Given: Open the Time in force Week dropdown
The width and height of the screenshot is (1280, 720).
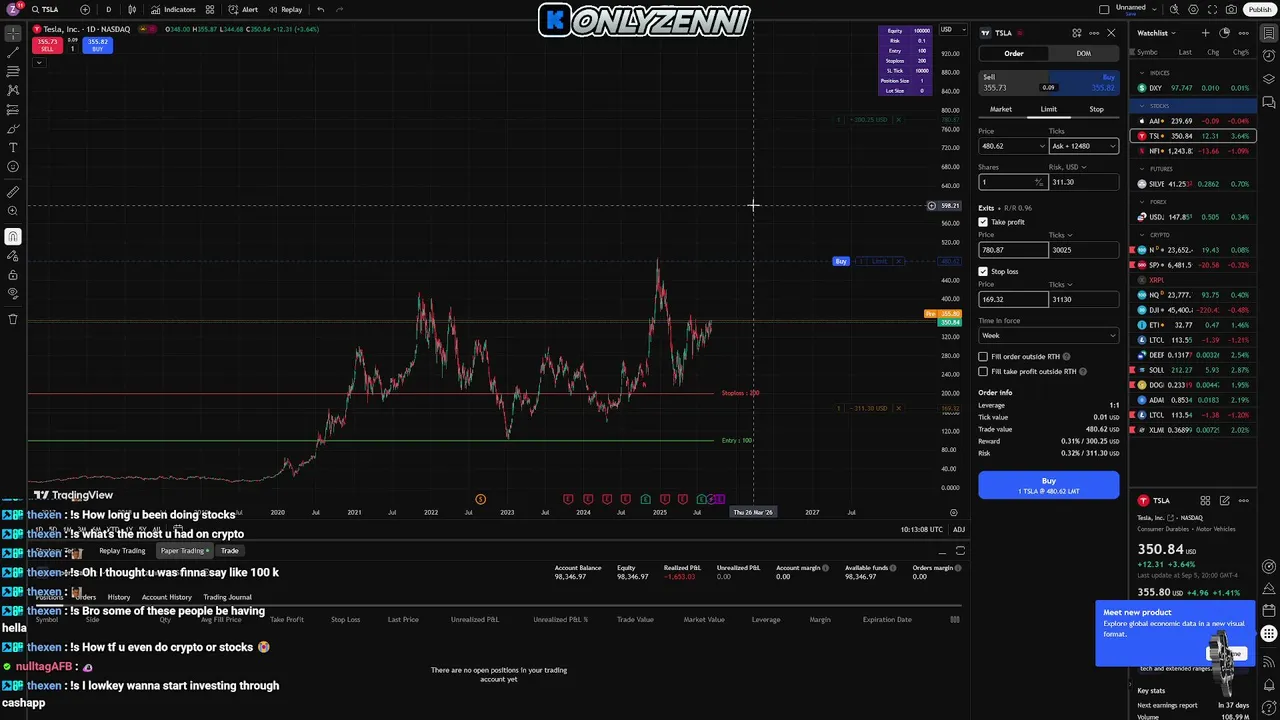Looking at the screenshot, I should pos(1048,335).
